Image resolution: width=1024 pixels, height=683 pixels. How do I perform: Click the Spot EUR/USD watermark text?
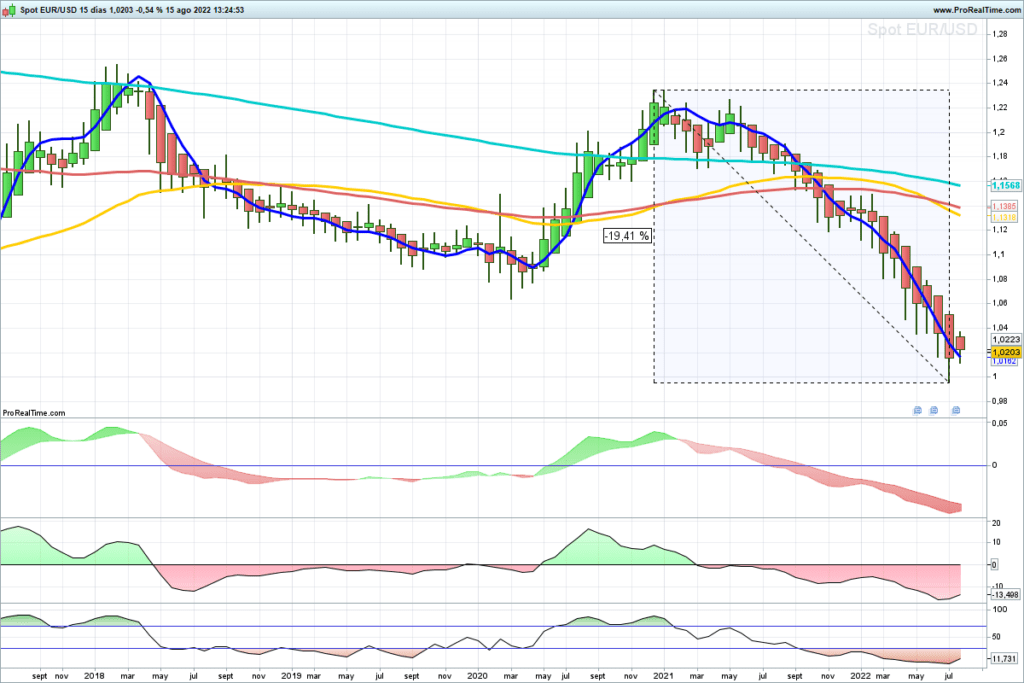(922, 29)
